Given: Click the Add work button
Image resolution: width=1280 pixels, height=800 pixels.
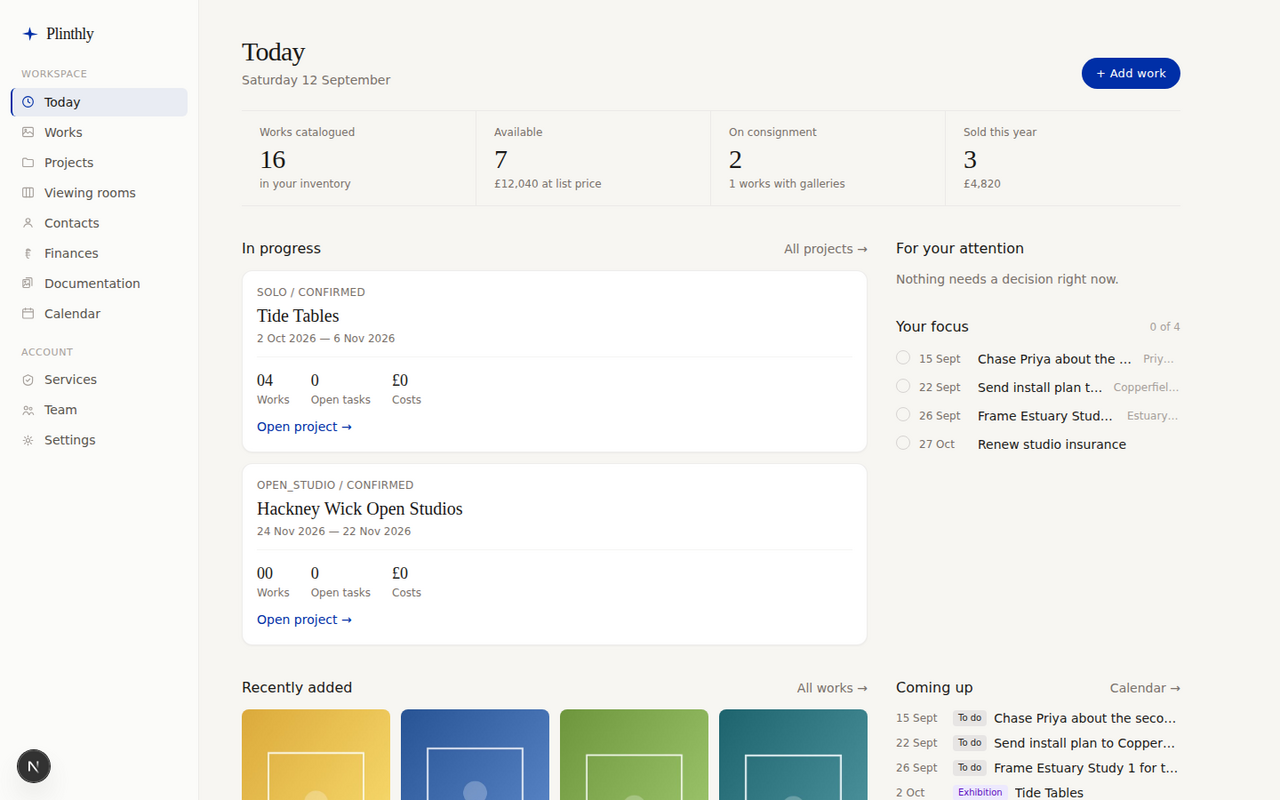Looking at the screenshot, I should (1131, 73).
